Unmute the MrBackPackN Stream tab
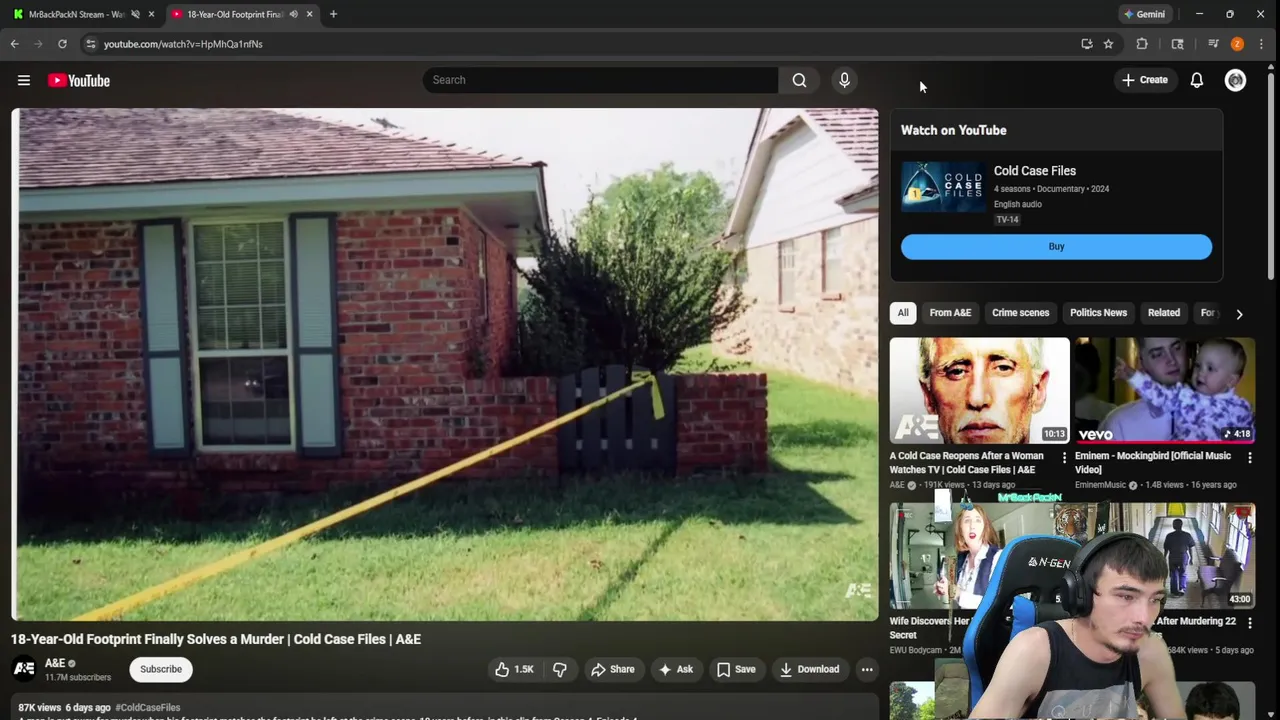 (135, 14)
